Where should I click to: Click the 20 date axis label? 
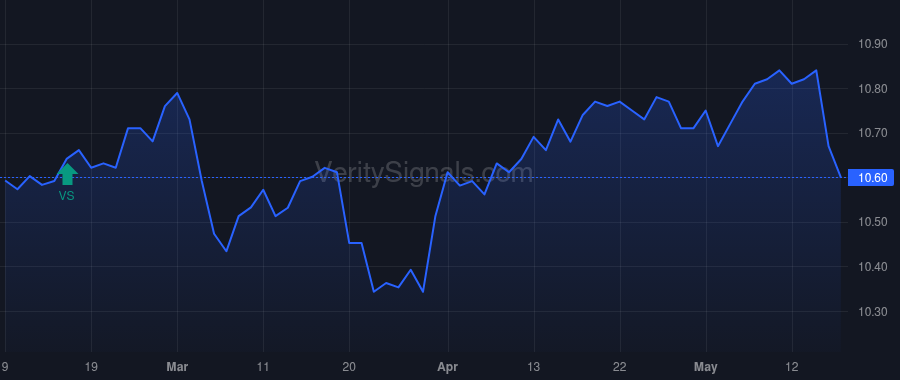click(349, 367)
